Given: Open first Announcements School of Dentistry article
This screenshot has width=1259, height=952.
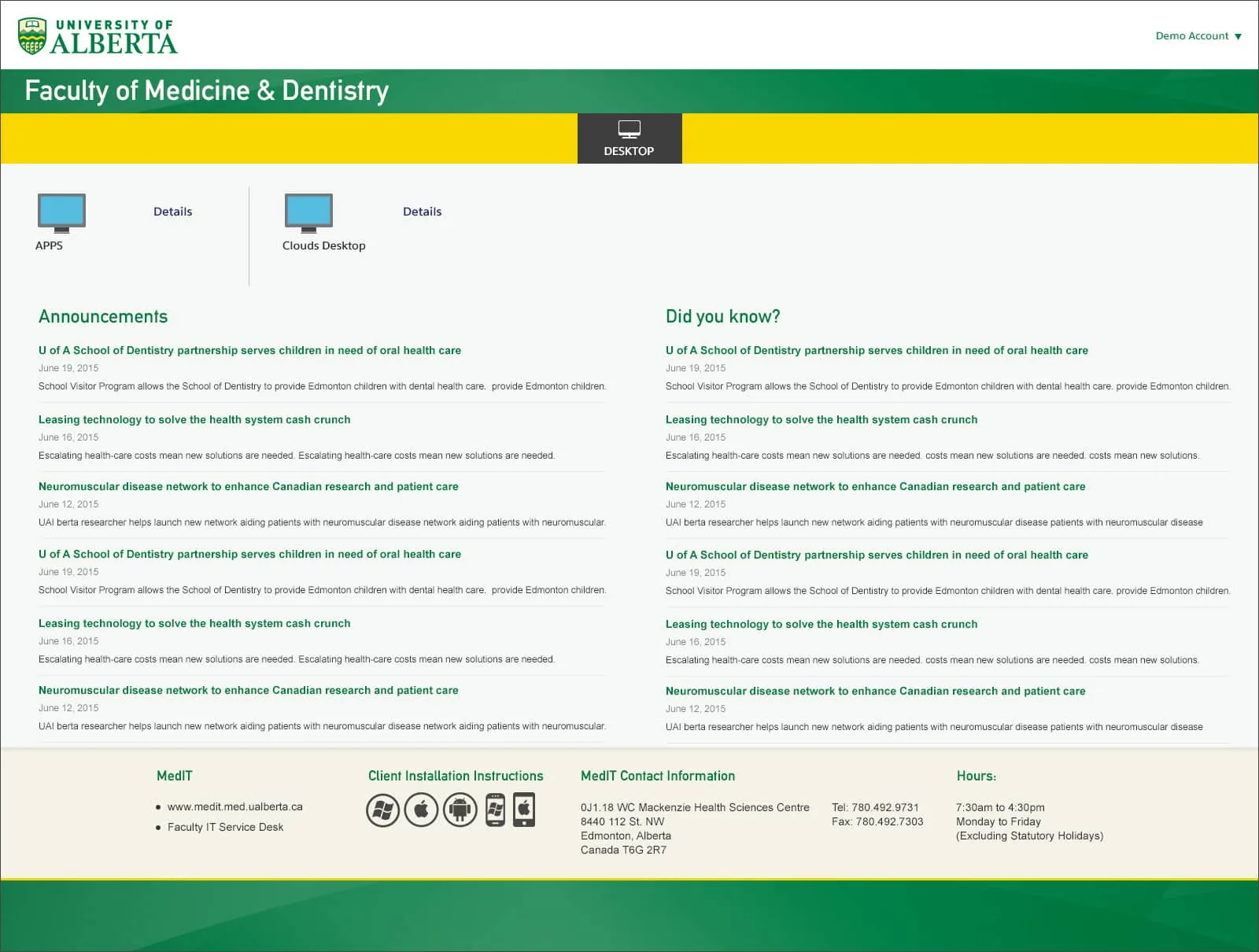Looking at the screenshot, I should (x=249, y=351).
